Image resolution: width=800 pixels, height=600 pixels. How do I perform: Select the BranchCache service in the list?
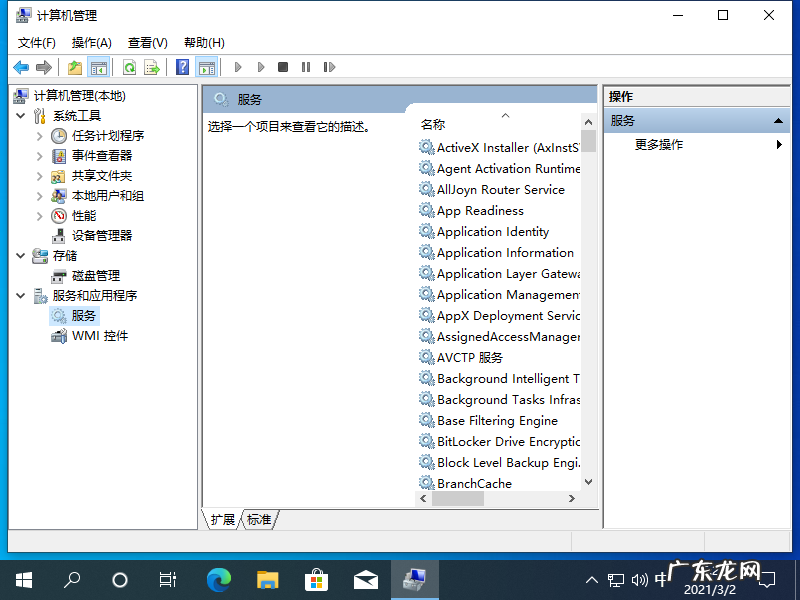coord(472,483)
